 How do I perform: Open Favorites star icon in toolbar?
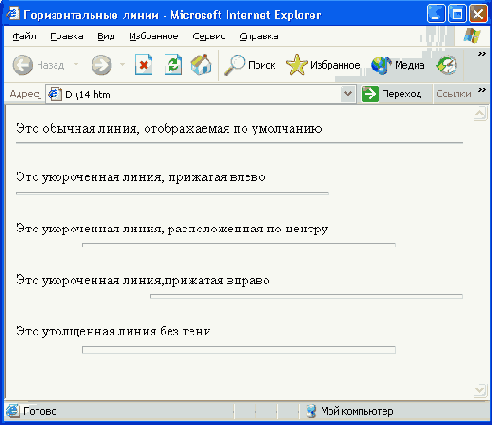click(296, 65)
